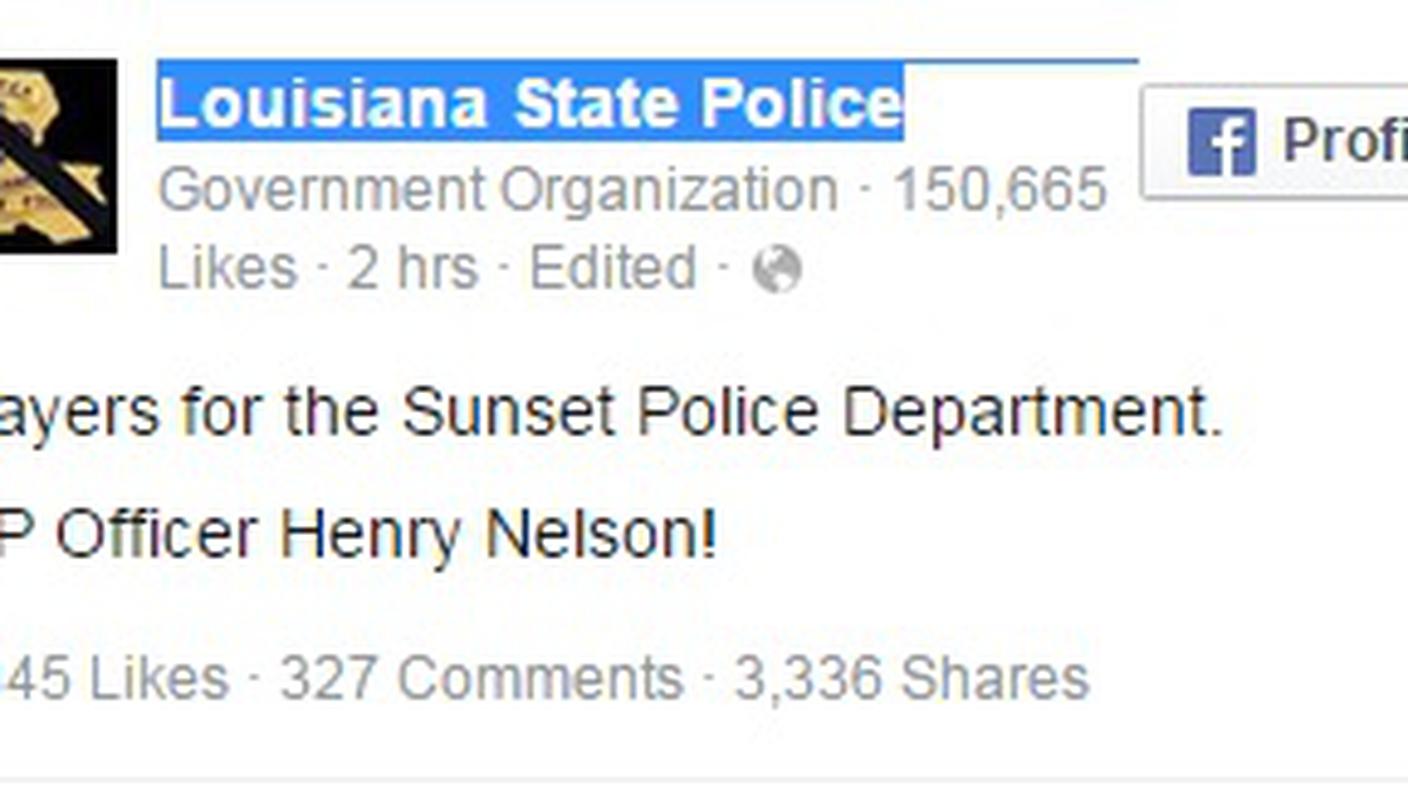Click the 150,665 page like count
Screen dimensions: 1408x792
pos(999,190)
